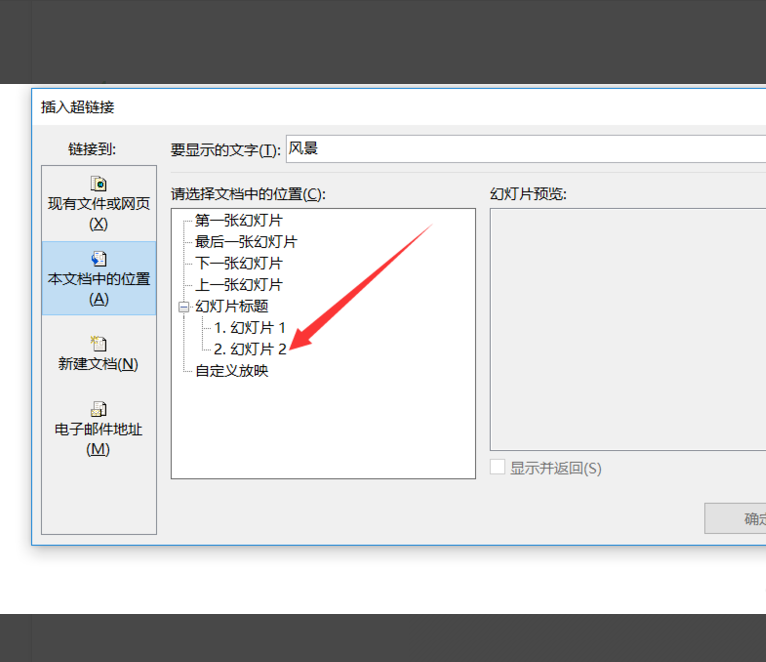Choose the Create New Document icon (新建文档)
This screenshot has width=766, height=662.
(99, 343)
